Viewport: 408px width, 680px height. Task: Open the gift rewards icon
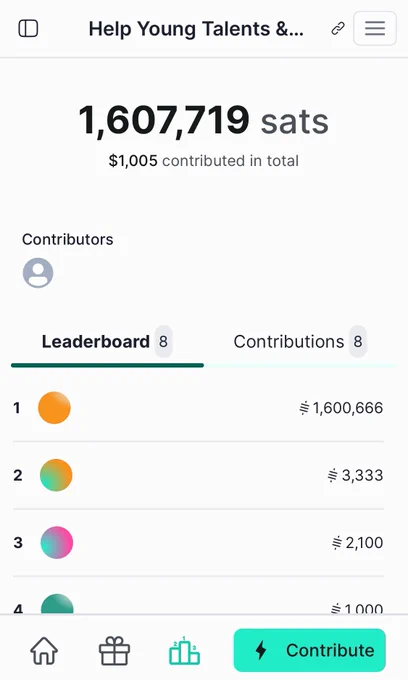coord(114,651)
